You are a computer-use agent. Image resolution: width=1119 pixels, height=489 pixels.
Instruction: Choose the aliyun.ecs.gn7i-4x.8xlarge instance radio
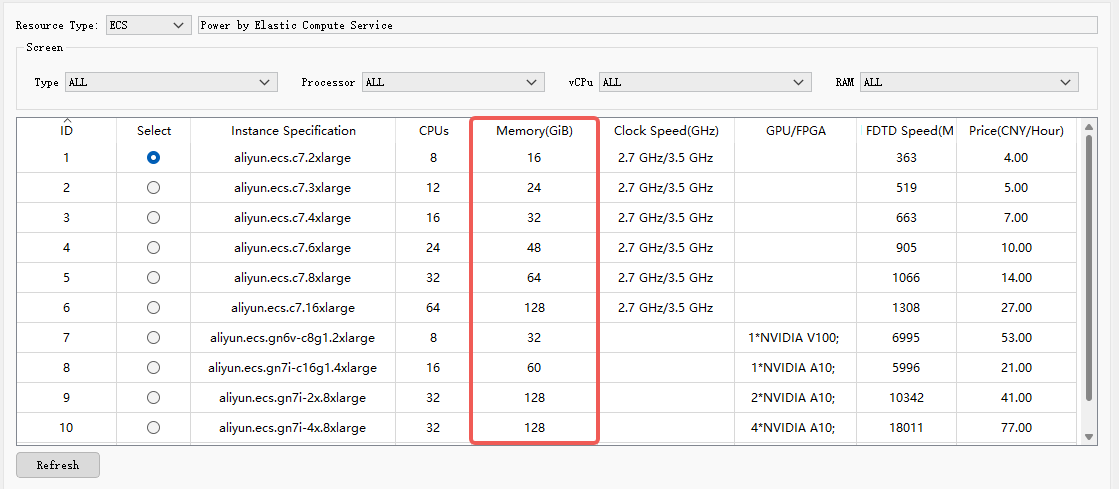pyautogui.click(x=153, y=428)
